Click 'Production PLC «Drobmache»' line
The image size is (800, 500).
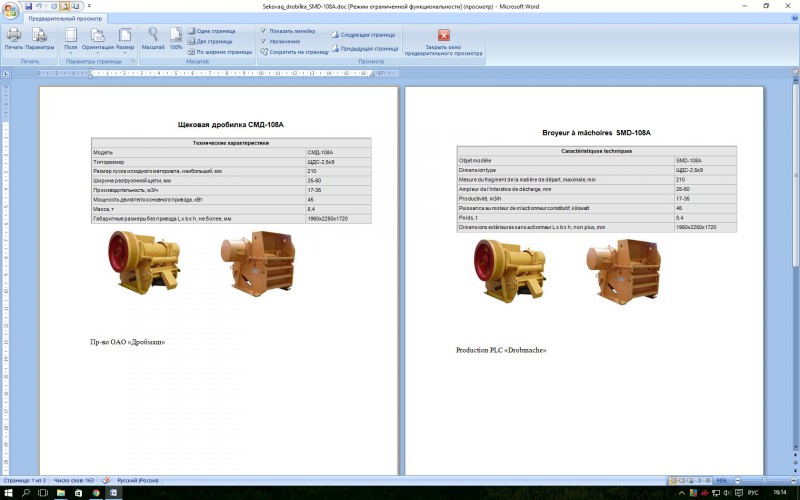pos(501,350)
